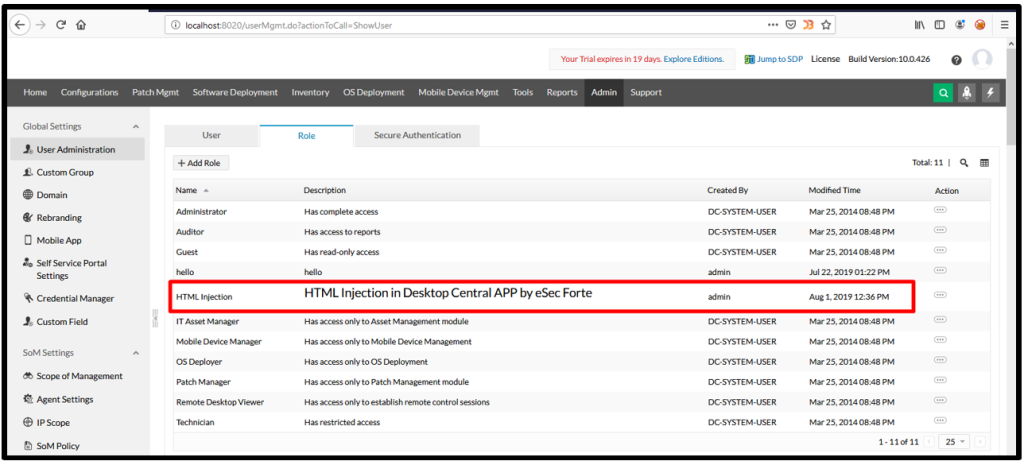The image size is (1024, 461).
Task: Open the Secure Authentication tab
Action: click(x=417, y=135)
